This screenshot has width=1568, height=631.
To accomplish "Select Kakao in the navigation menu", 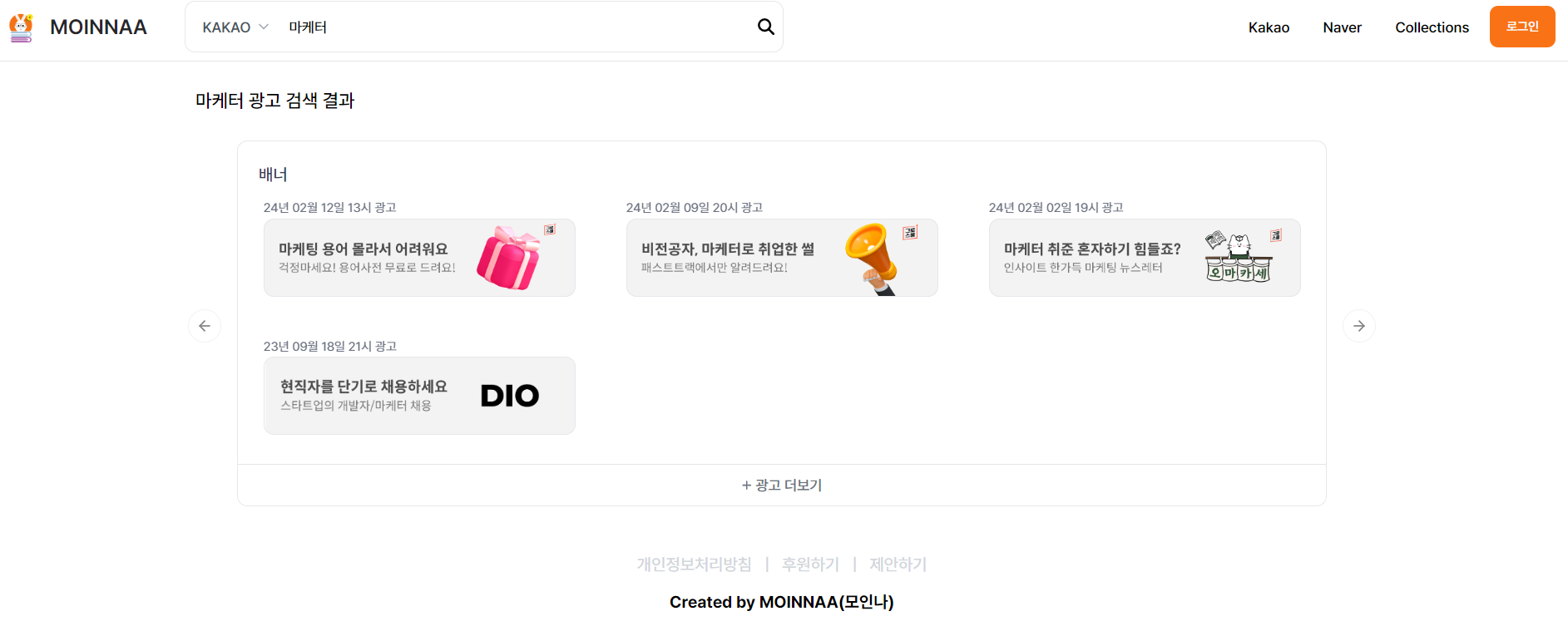I will click(1268, 27).
